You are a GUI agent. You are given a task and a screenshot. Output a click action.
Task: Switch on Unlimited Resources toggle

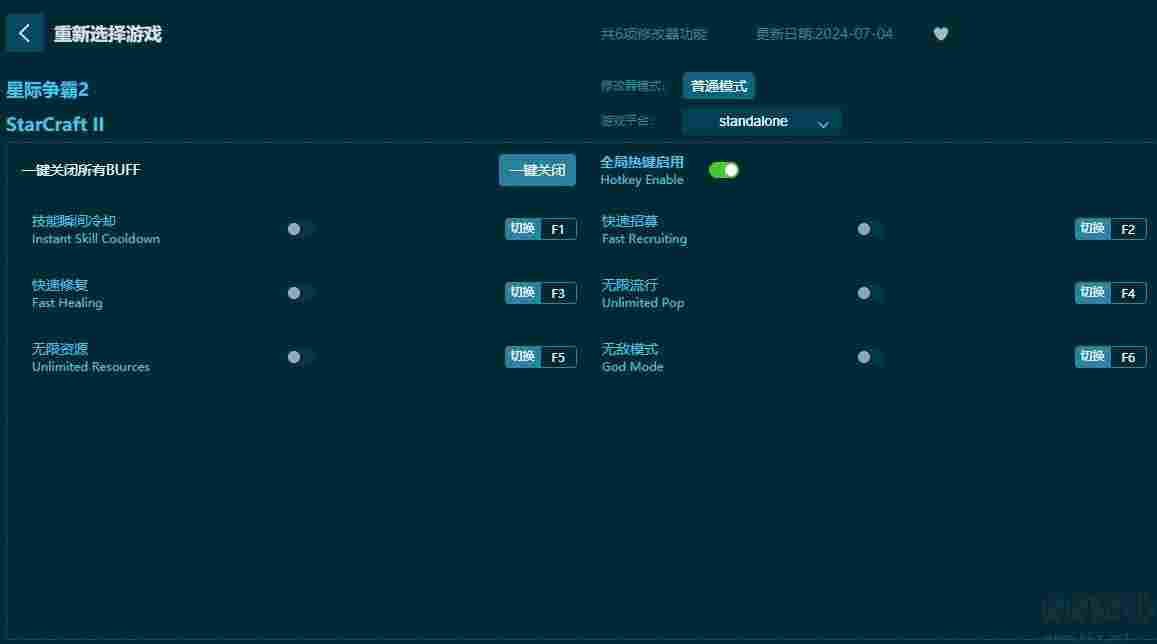click(x=300, y=357)
